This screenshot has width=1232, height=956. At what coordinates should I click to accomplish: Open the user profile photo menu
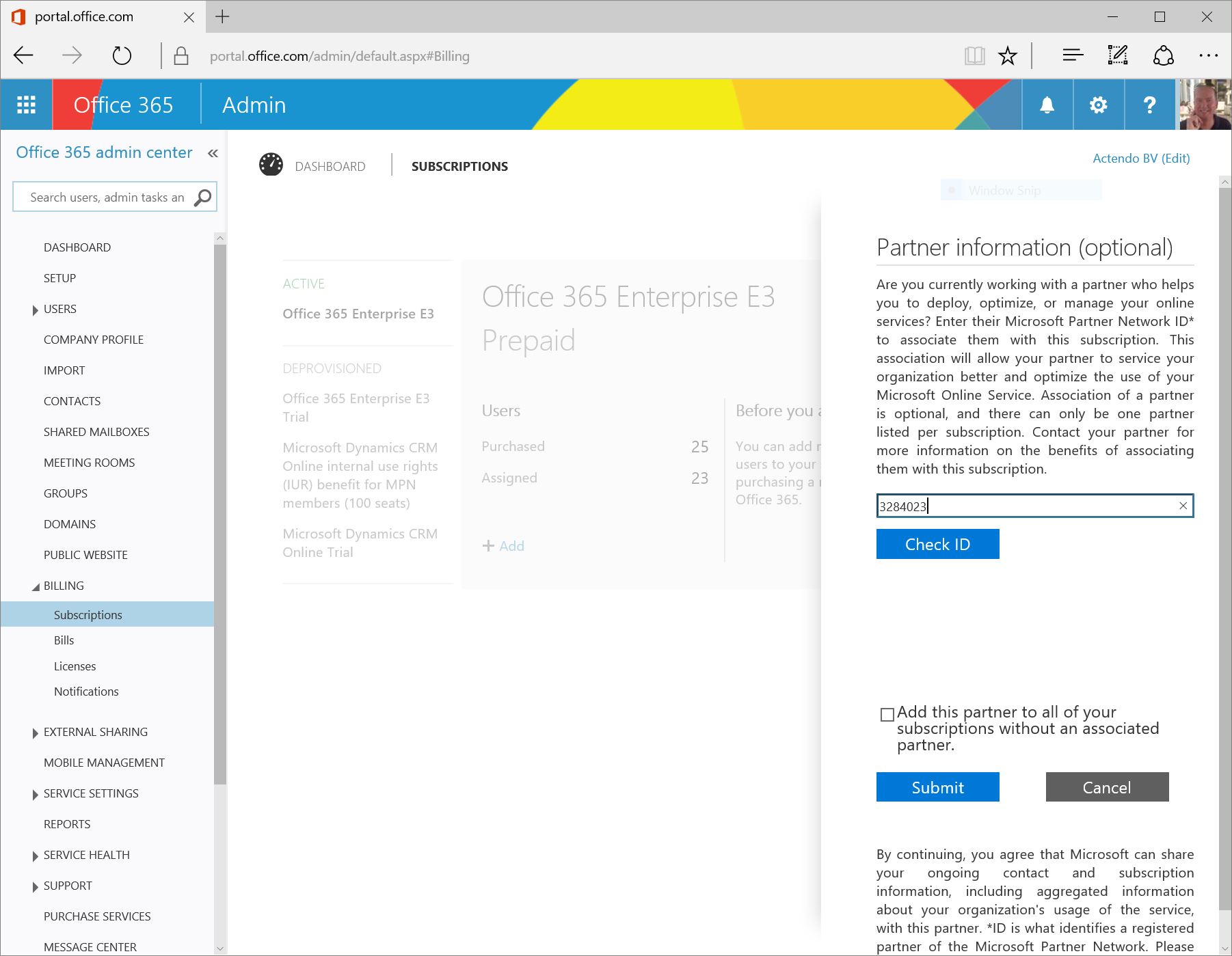[x=1205, y=105]
